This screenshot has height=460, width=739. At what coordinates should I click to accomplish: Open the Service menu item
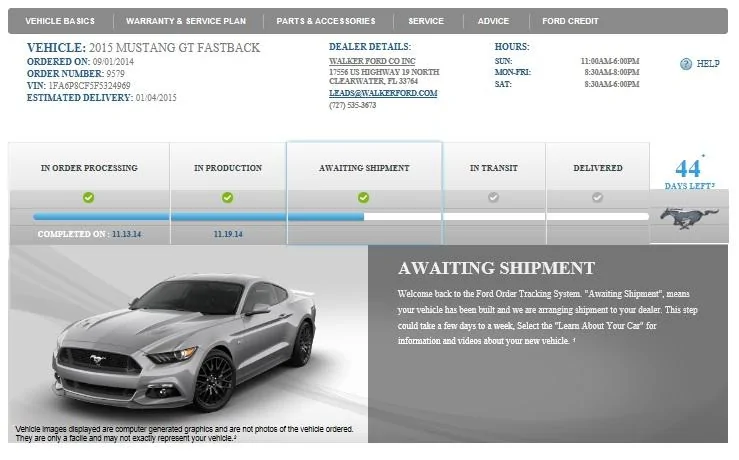(426, 21)
